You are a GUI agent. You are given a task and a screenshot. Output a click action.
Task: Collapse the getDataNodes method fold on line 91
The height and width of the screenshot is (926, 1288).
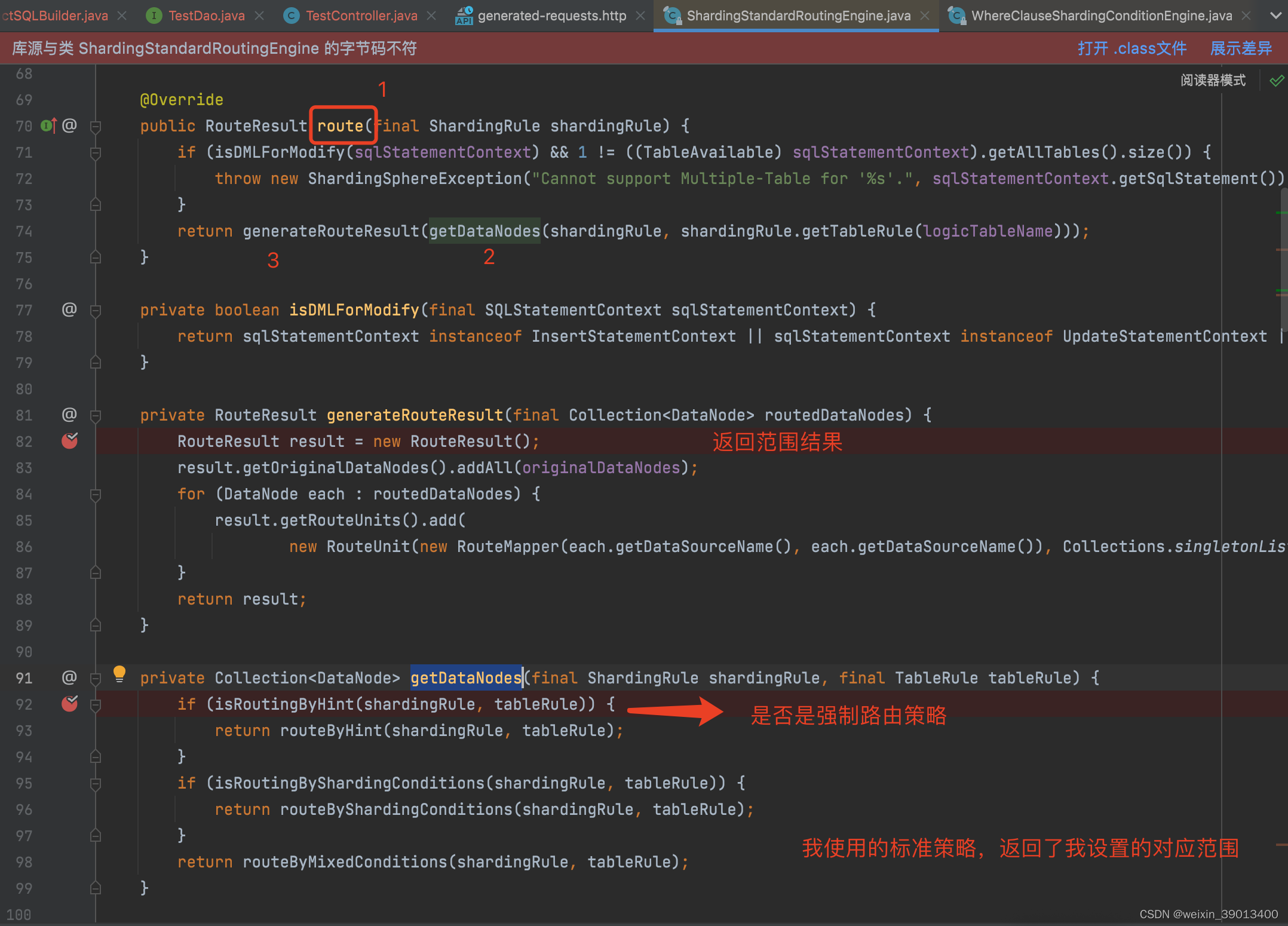96,677
